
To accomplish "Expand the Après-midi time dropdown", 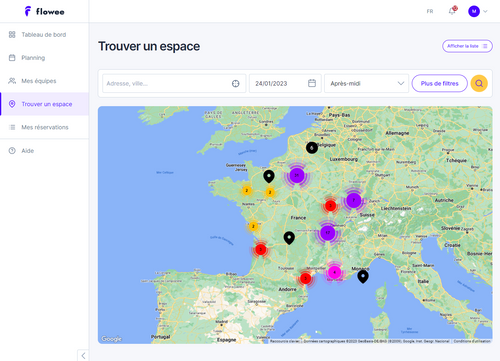I will coord(366,83).
